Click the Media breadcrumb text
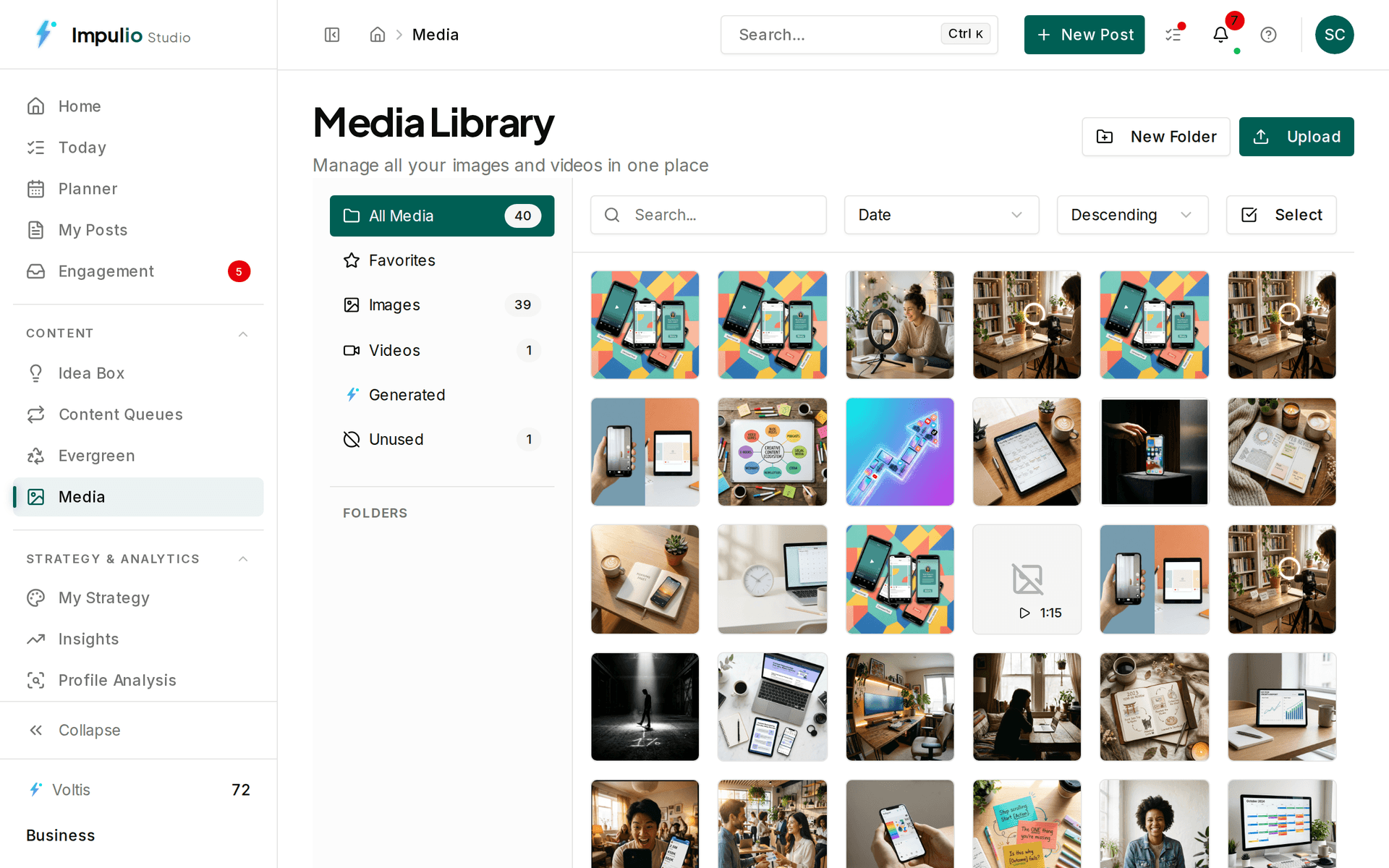This screenshot has width=1389, height=868. coord(436,35)
